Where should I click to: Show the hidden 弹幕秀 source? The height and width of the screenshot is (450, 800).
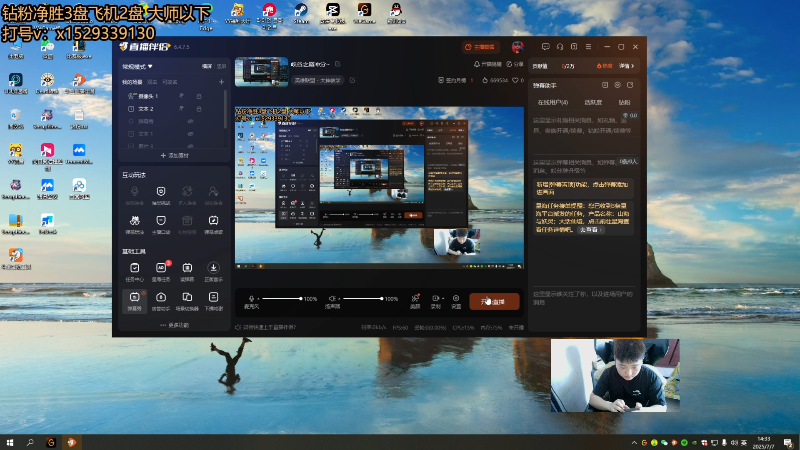tap(190, 121)
